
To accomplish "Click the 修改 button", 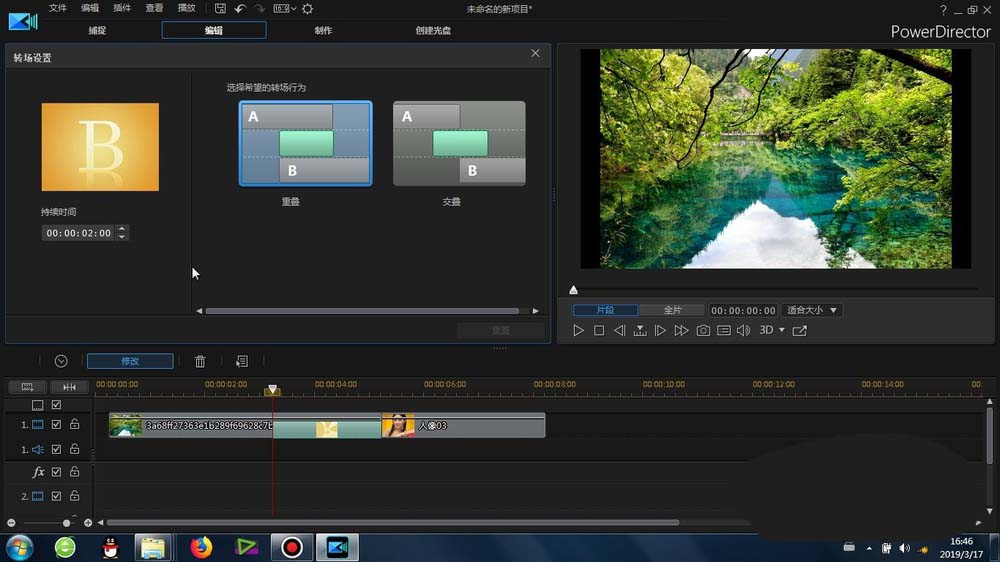I will click(x=130, y=361).
